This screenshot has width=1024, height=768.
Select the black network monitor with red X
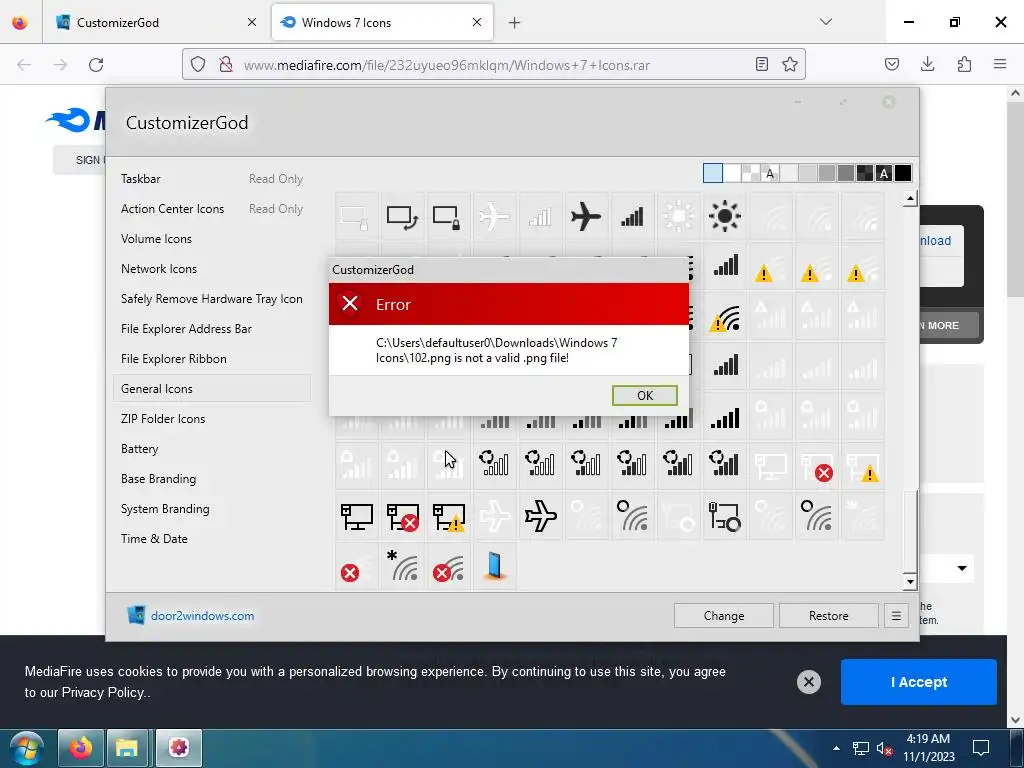402,517
